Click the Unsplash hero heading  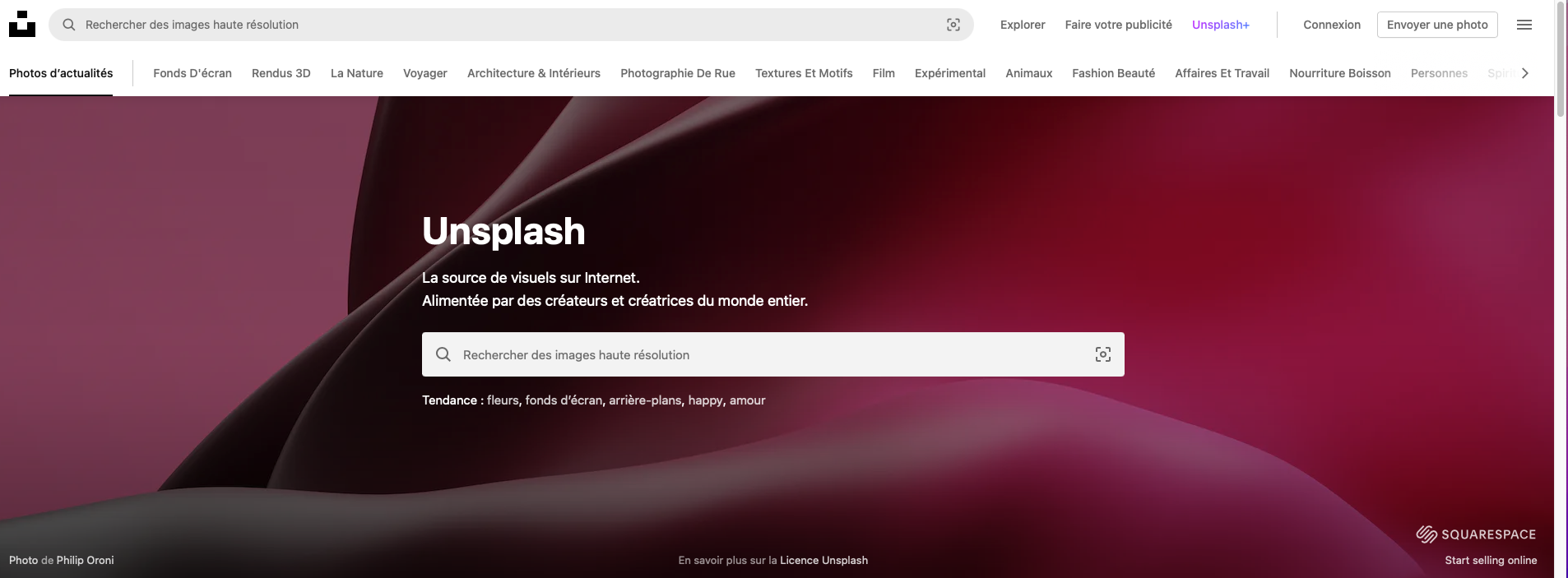click(x=503, y=231)
